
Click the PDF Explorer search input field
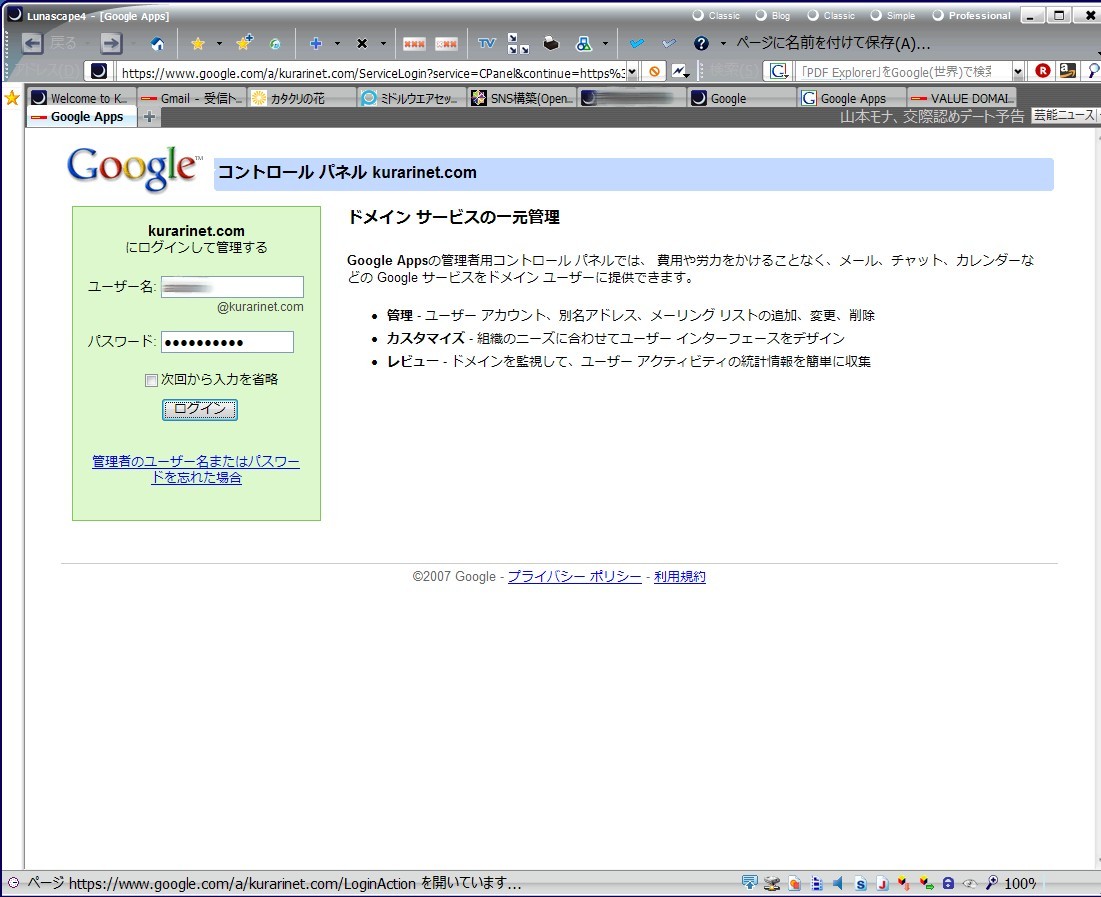click(903, 72)
